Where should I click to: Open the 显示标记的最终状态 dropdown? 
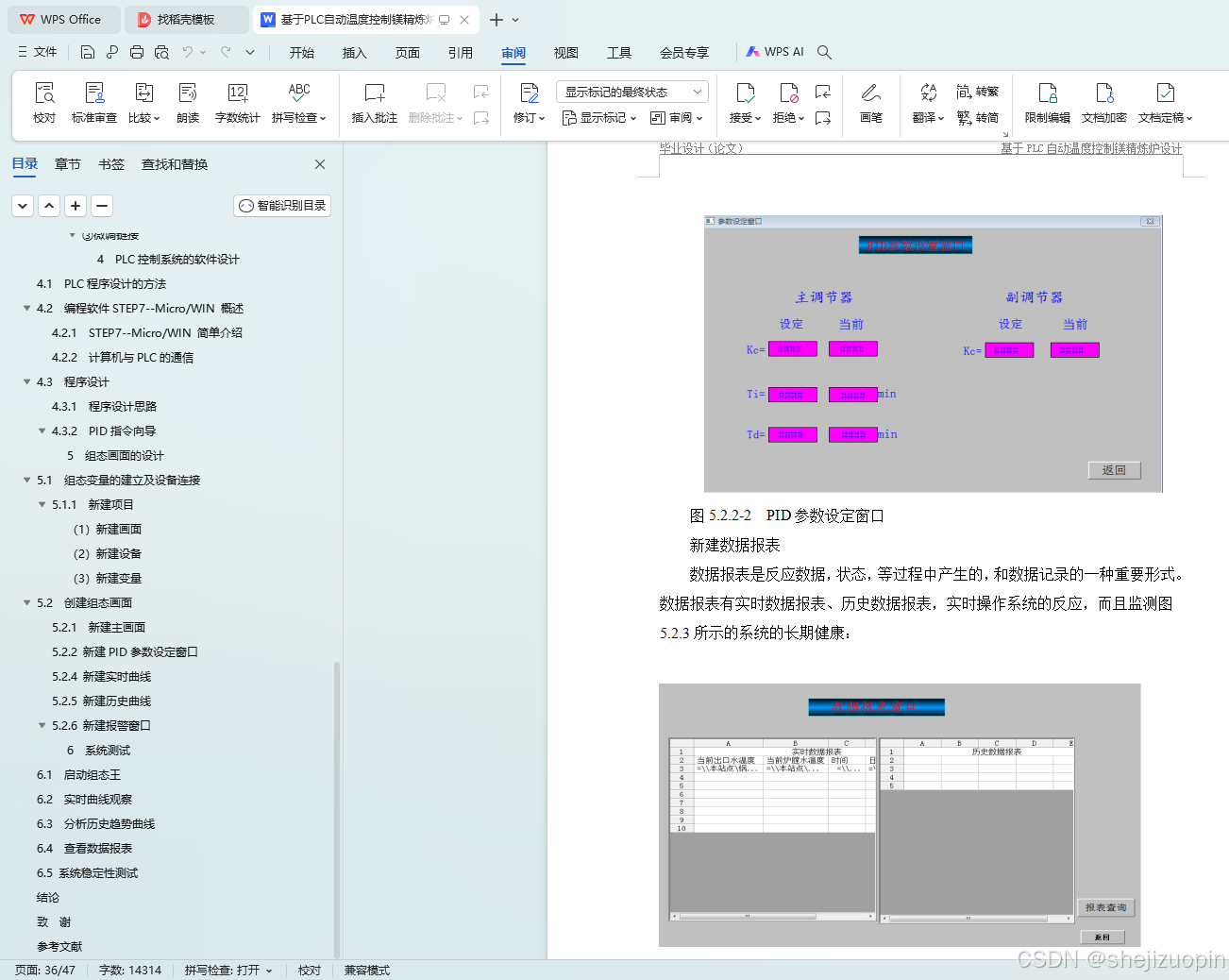click(x=632, y=92)
